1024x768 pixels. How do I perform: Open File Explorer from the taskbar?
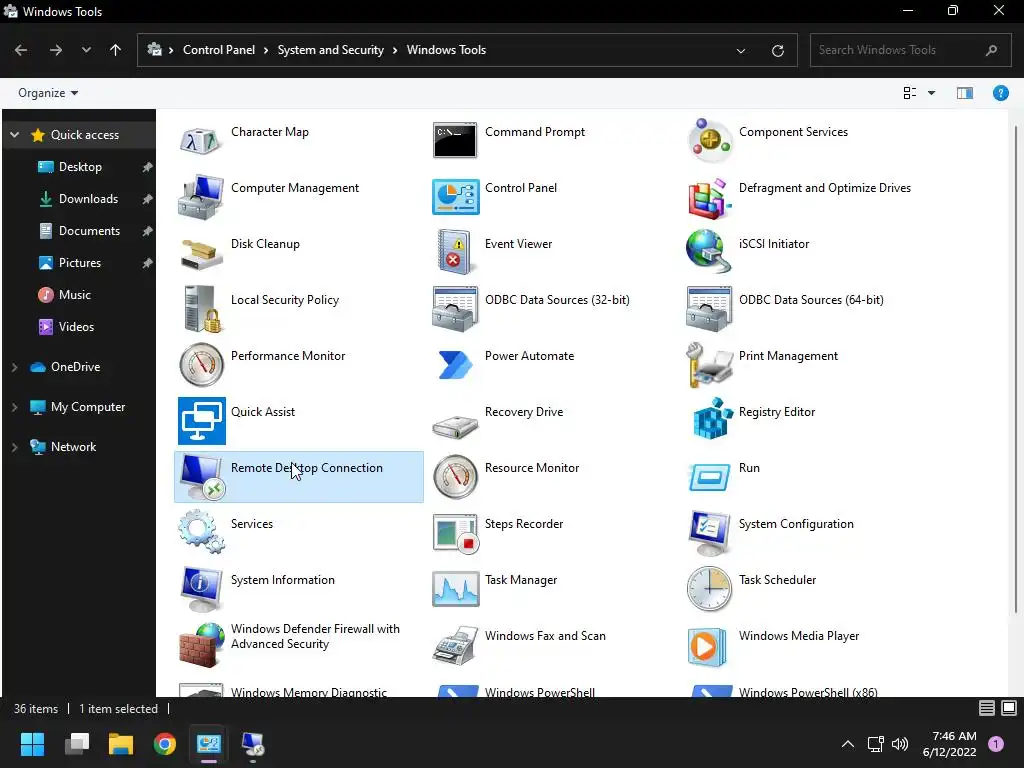[x=121, y=743]
